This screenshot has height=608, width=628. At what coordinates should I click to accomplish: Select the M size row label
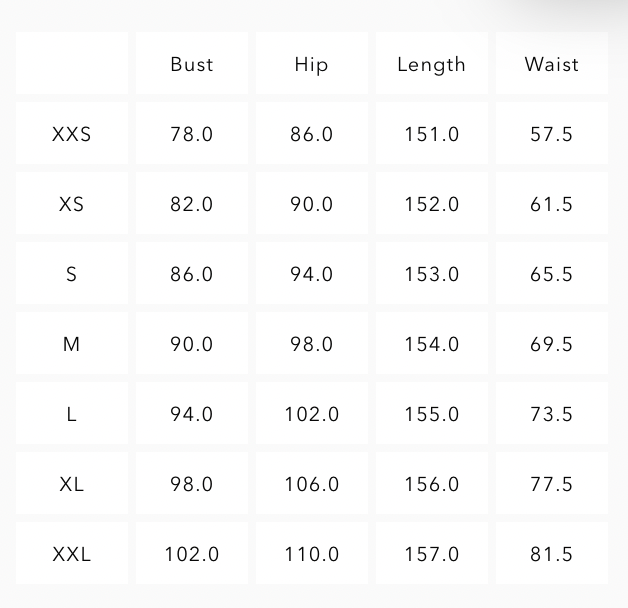[x=71, y=344]
